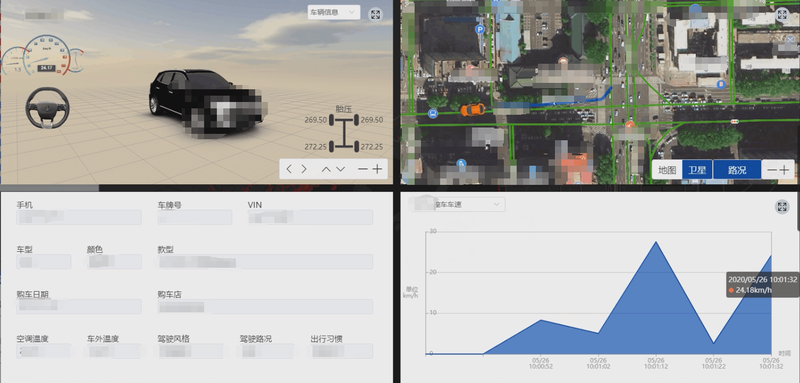The image size is (800, 383).
Task: Select 卫星 satellite map mode
Action: click(x=697, y=170)
